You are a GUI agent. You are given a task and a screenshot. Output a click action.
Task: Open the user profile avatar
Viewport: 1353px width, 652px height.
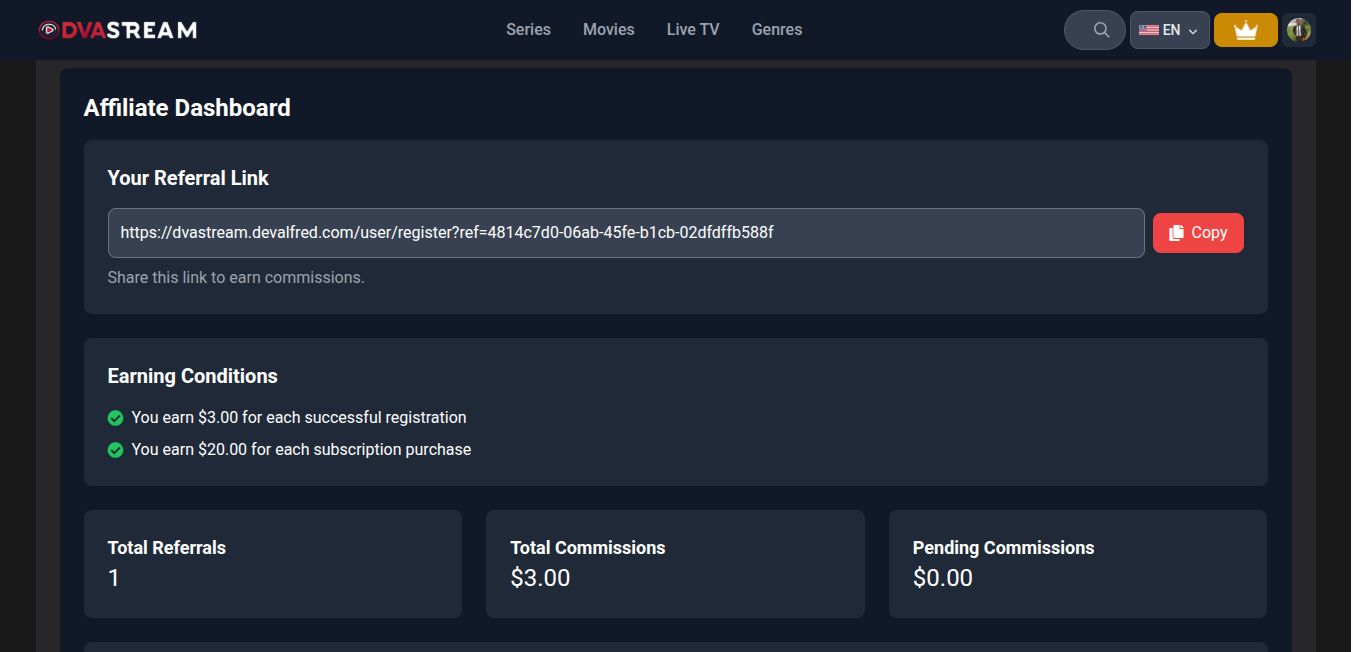[x=1298, y=30]
